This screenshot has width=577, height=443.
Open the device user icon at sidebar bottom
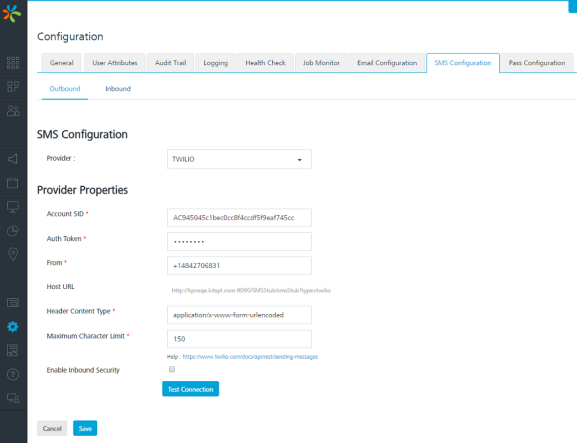[13, 398]
